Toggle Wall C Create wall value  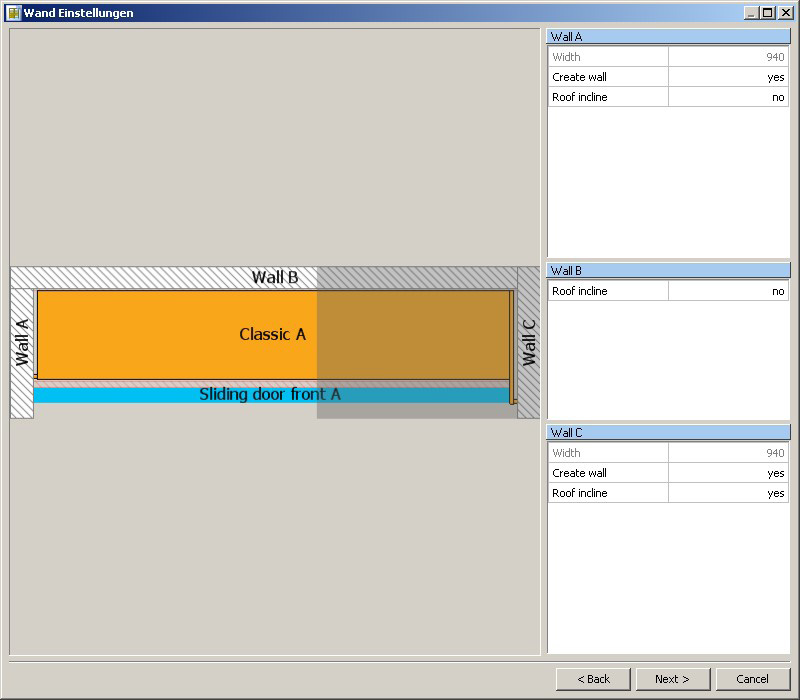click(728, 473)
